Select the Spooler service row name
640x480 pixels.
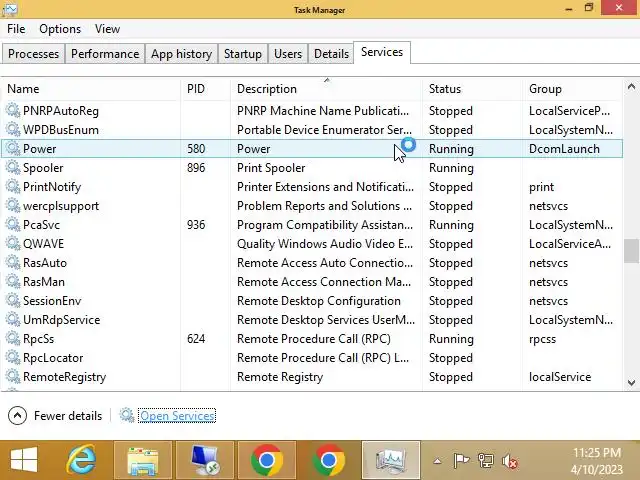pyautogui.click(x=43, y=168)
